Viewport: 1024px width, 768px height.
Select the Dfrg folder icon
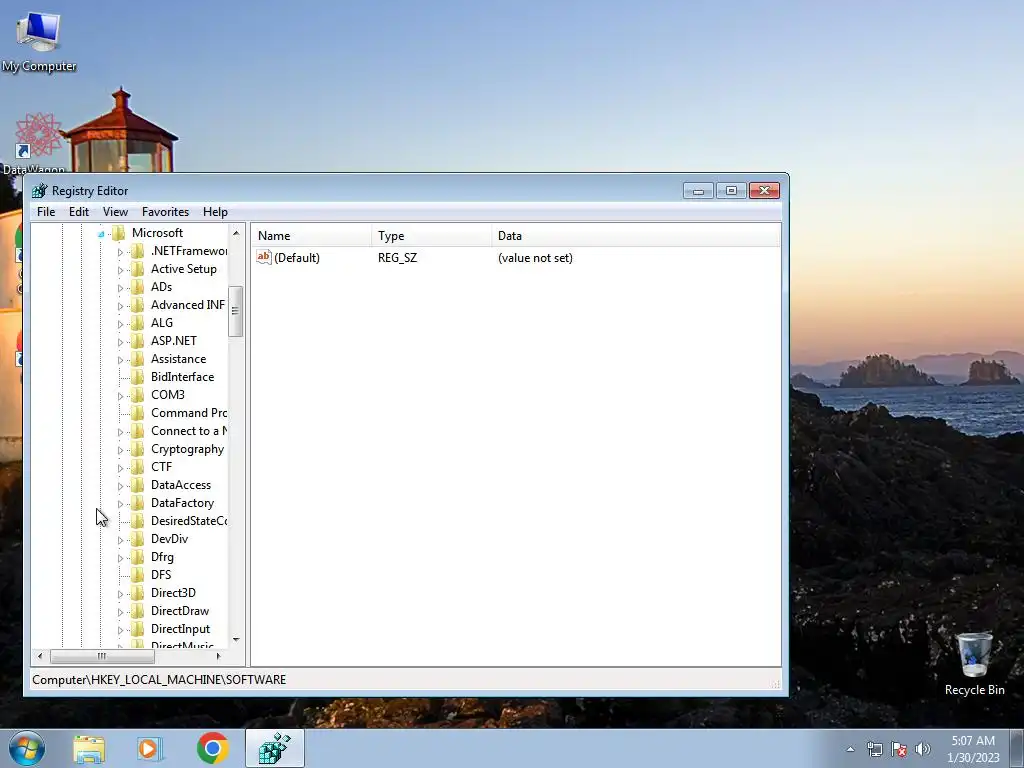point(137,557)
